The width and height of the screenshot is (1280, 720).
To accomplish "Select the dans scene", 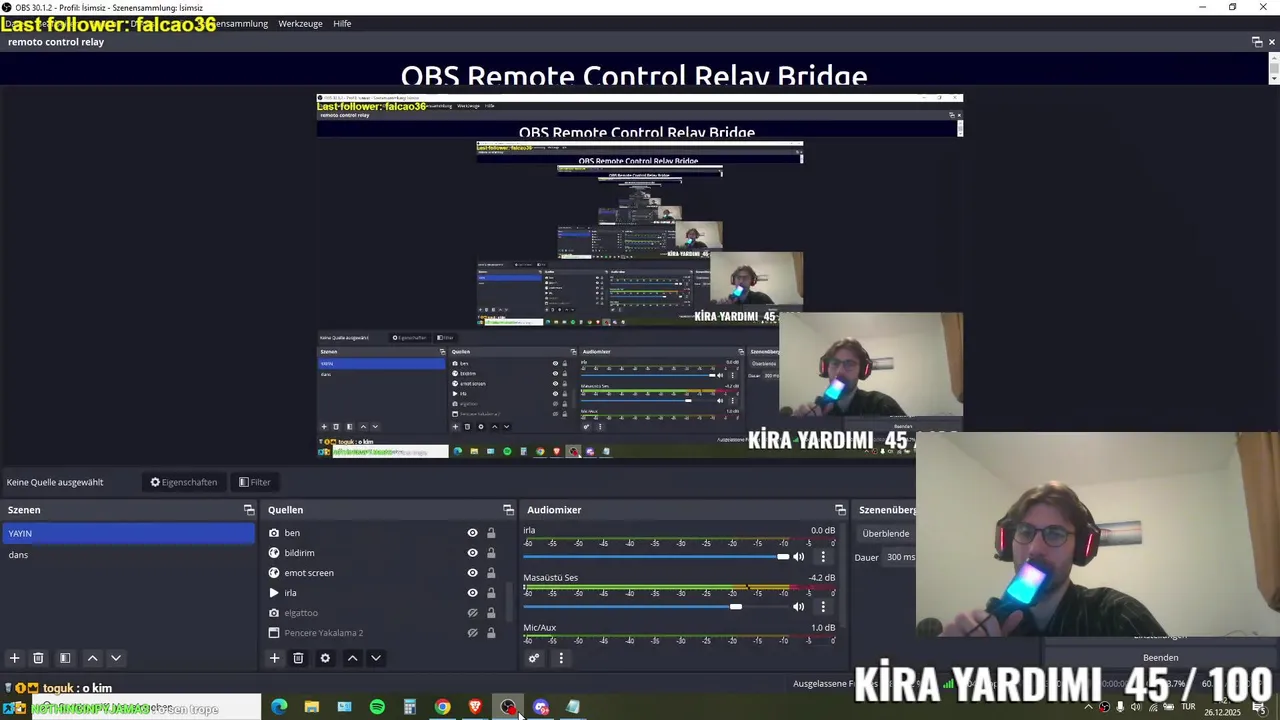I will pos(129,555).
